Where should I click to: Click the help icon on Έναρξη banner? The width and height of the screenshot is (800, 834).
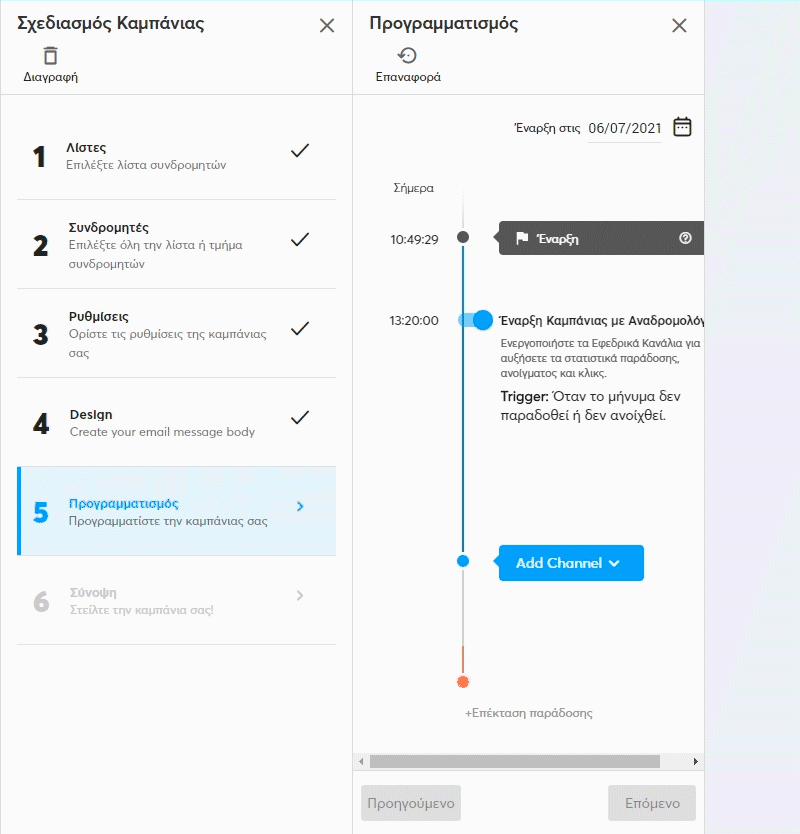[x=685, y=238]
